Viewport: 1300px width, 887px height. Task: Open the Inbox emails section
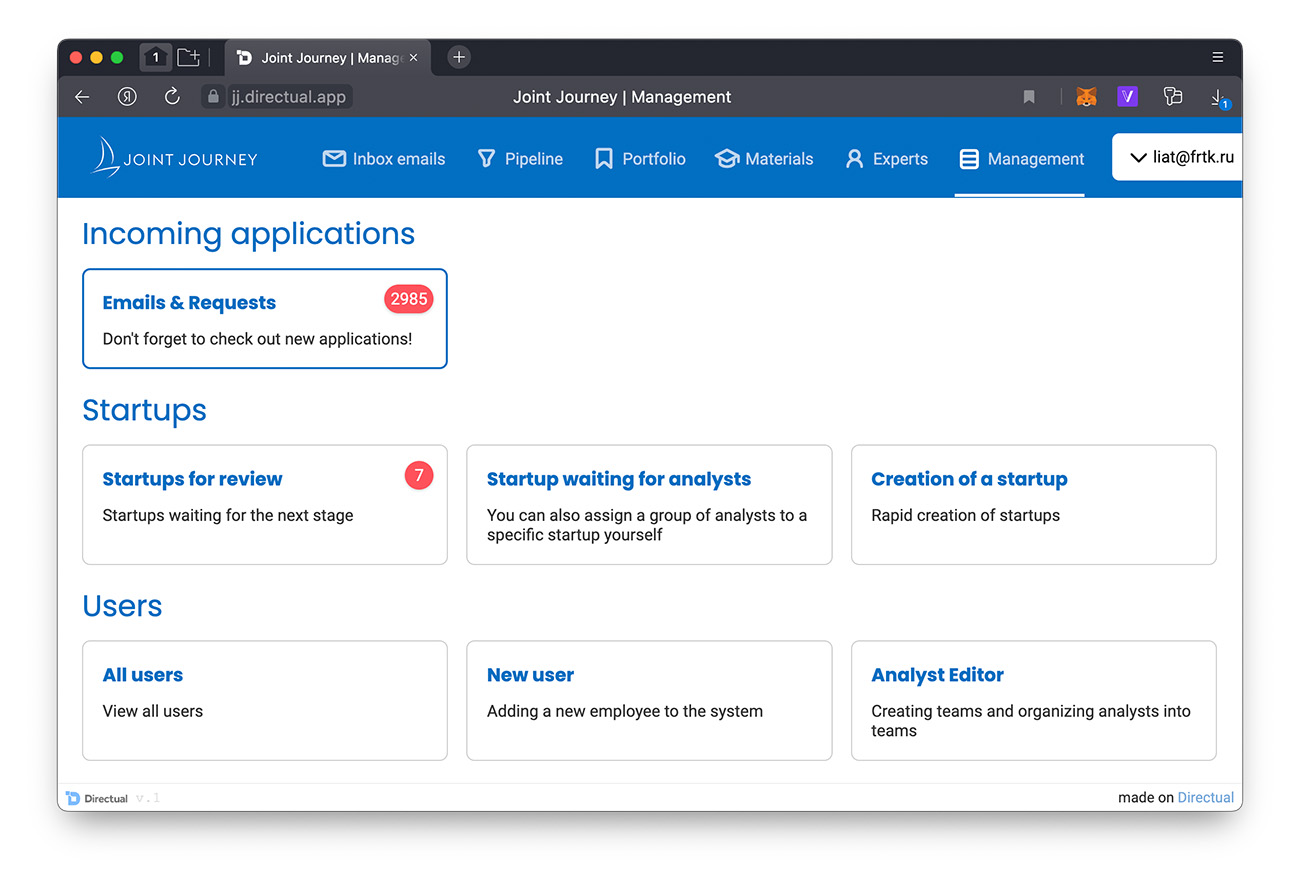[384, 159]
